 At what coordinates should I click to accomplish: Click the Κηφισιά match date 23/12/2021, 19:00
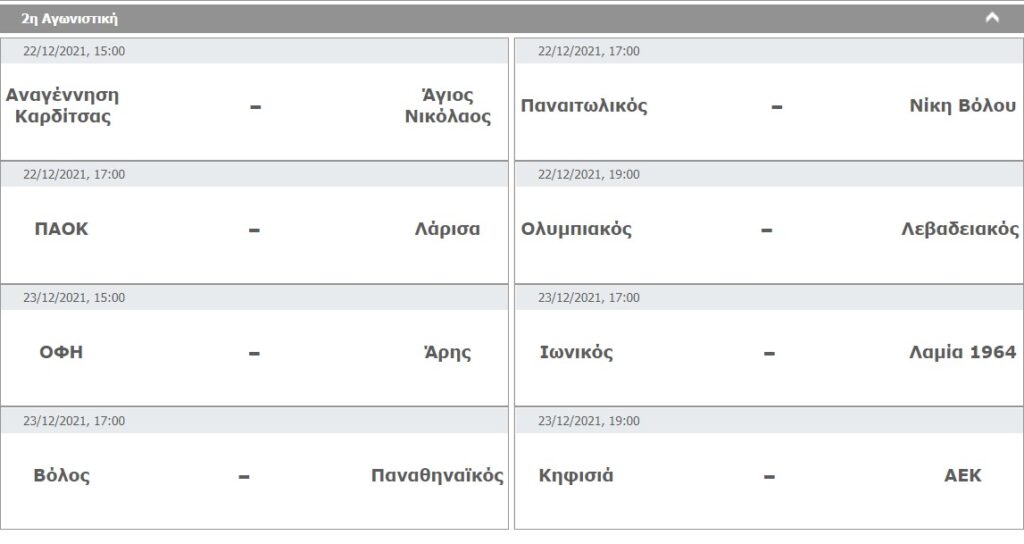589,421
